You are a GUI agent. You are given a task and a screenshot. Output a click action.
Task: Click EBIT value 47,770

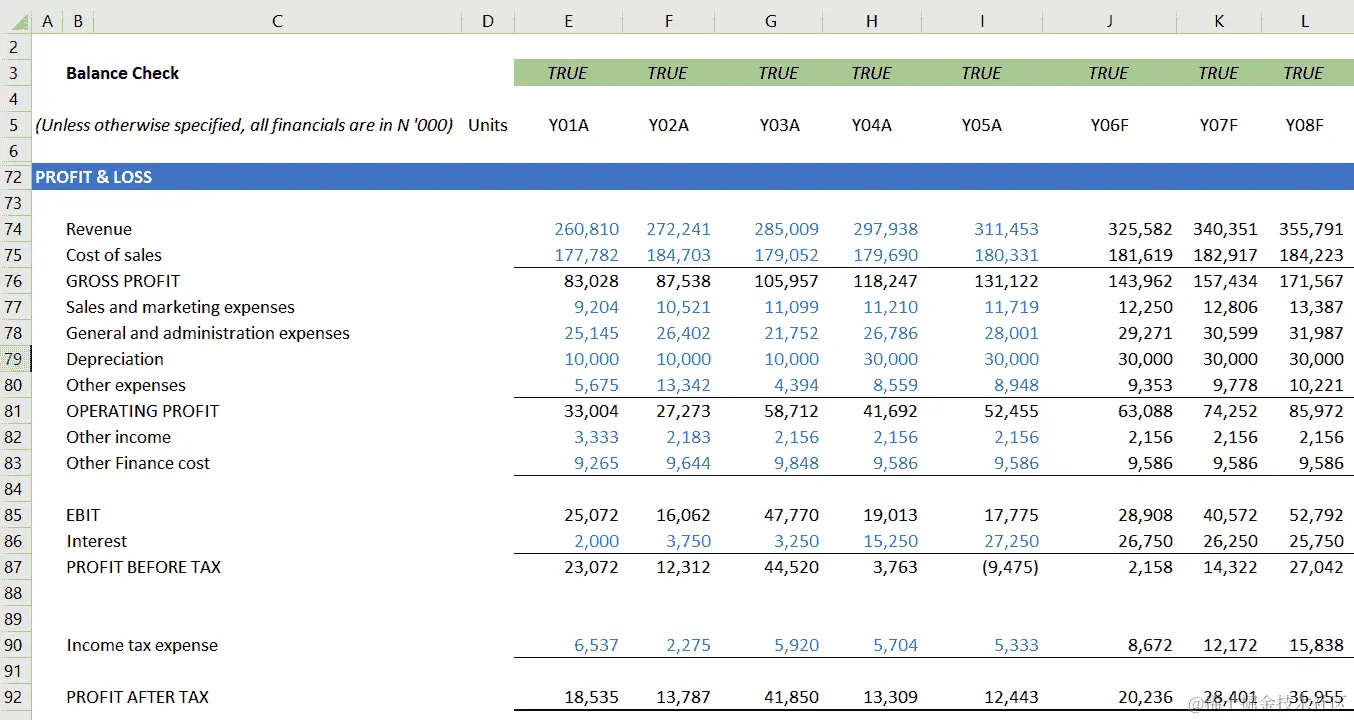coord(792,515)
